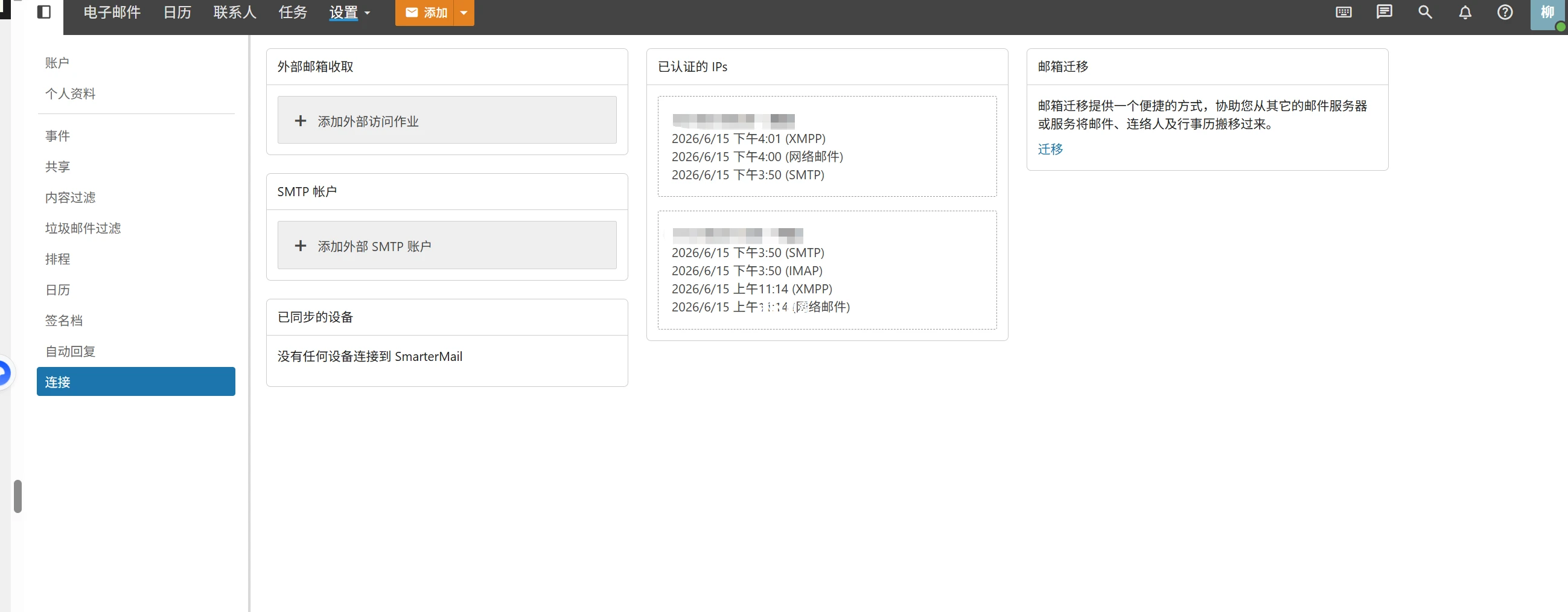Image resolution: width=1568 pixels, height=612 pixels.
Task: Open the keyboard shortcuts icon
Action: point(1343,12)
